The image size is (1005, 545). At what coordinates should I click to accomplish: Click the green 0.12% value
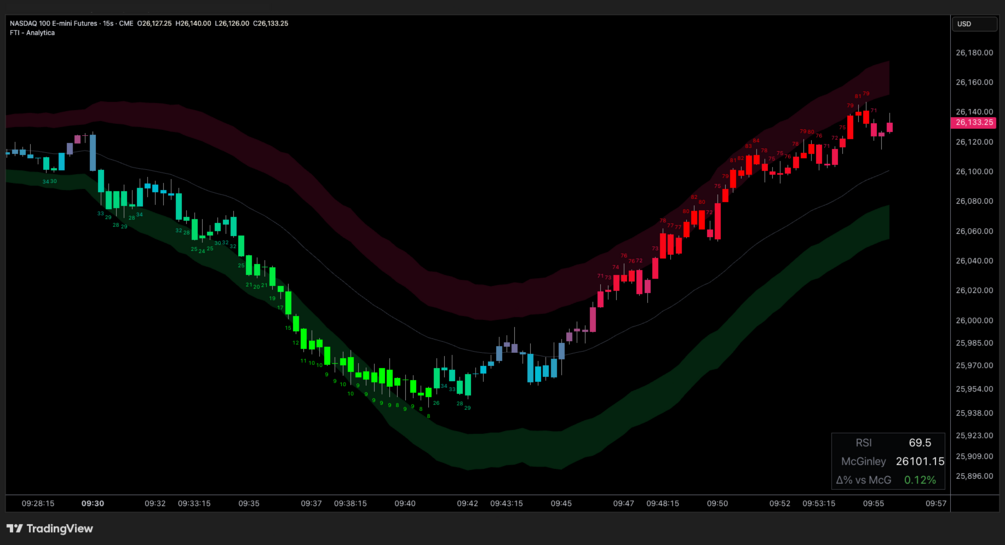[920, 480]
